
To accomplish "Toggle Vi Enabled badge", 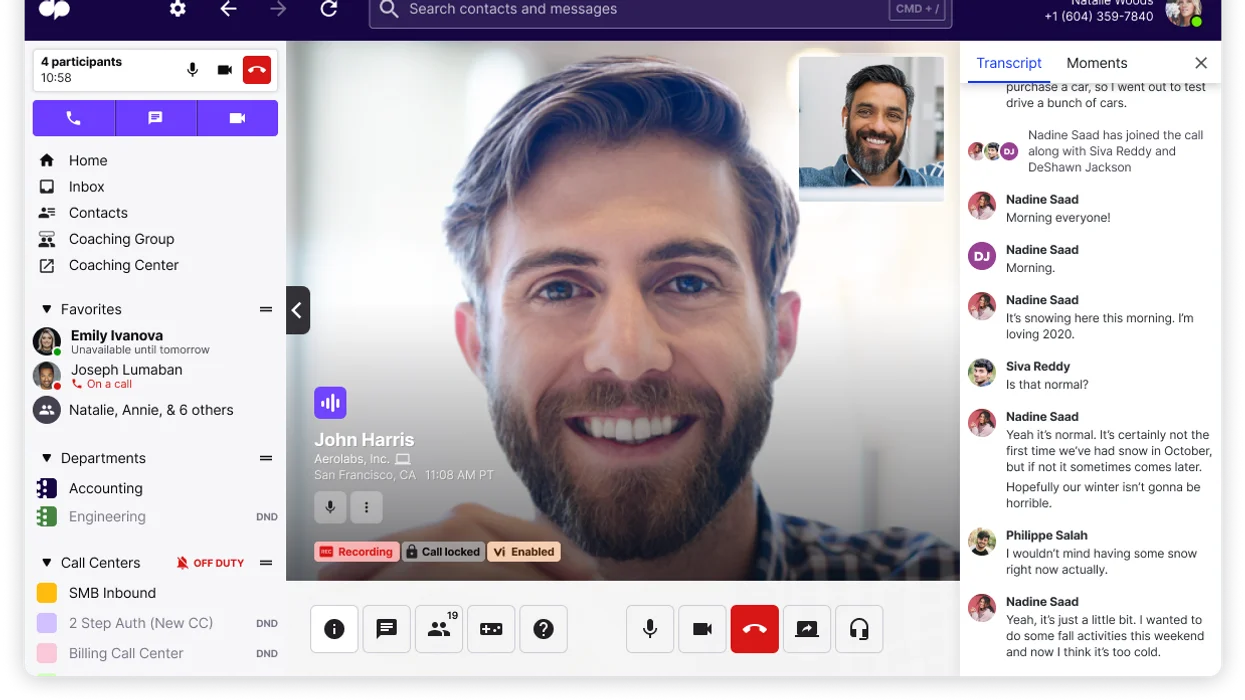I will pos(523,551).
